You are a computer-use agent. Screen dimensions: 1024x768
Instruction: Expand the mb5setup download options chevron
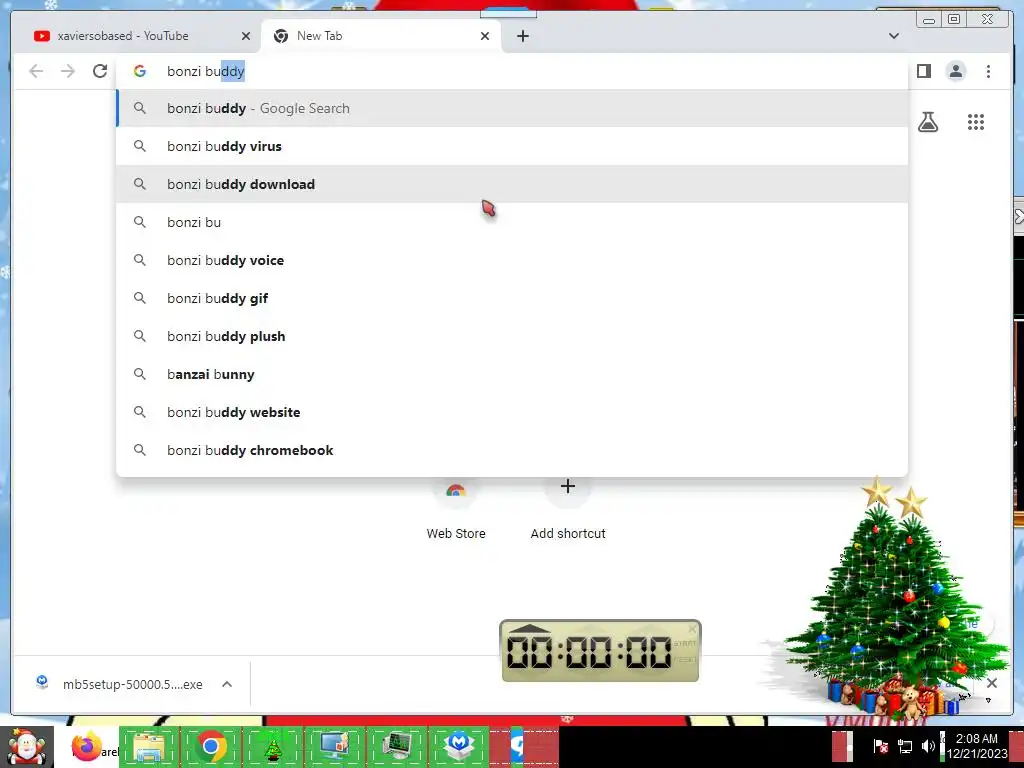pos(227,684)
